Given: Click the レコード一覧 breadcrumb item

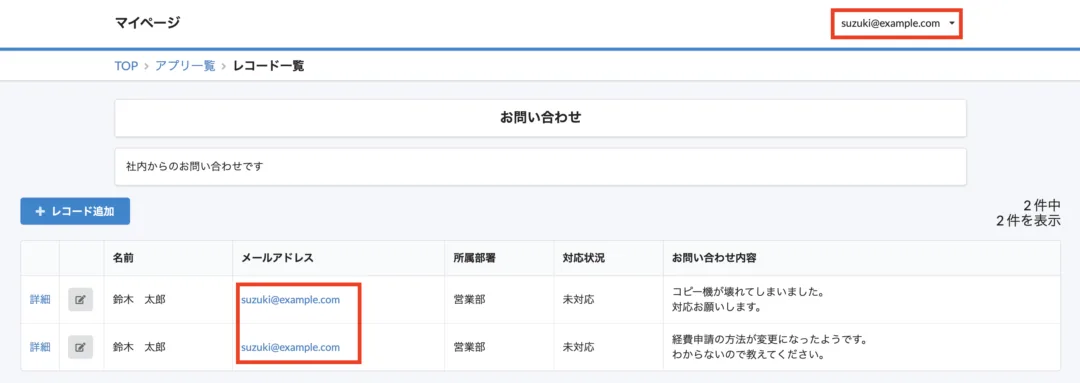Looking at the screenshot, I should (x=269, y=66).
